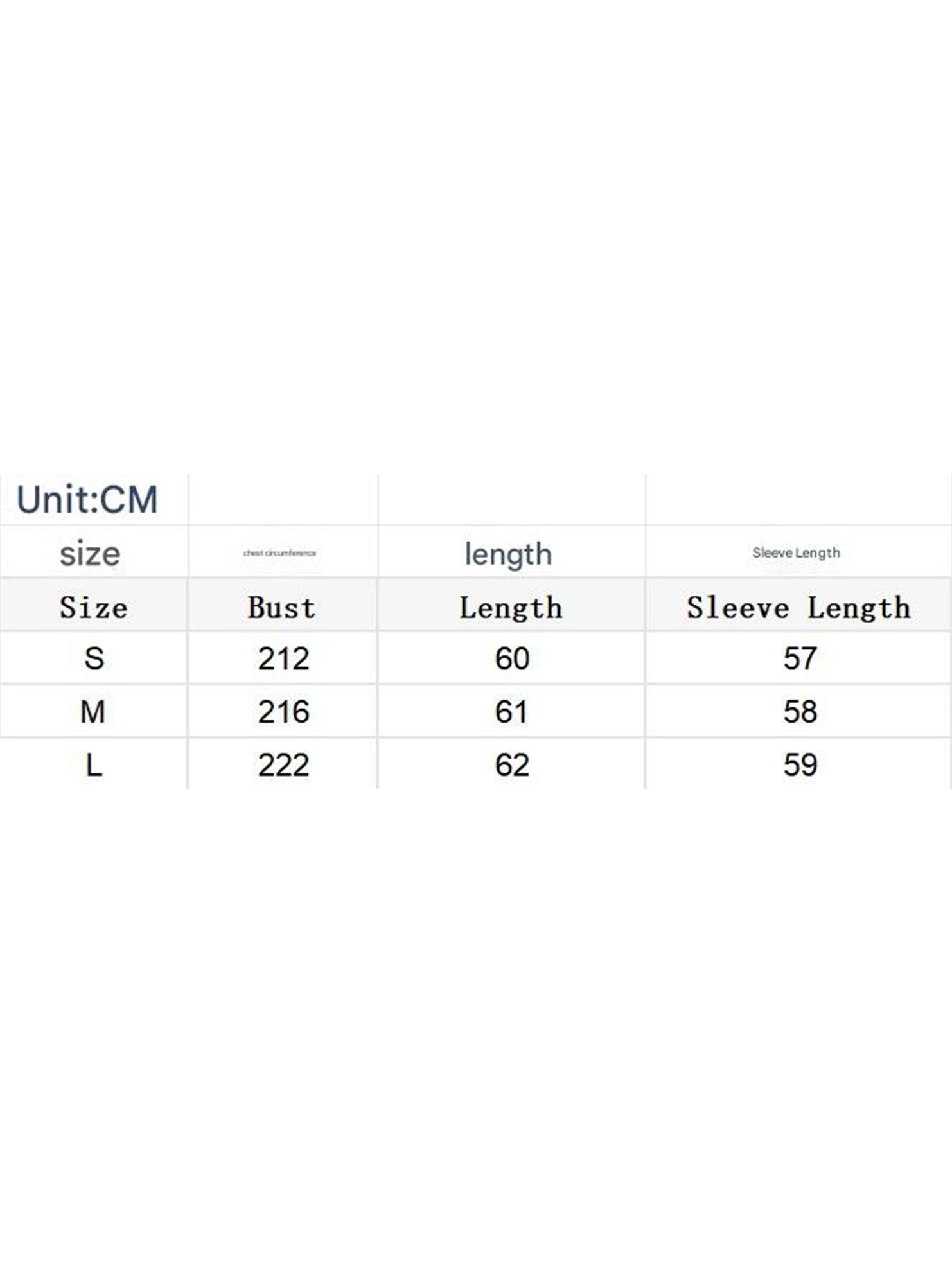Click sleeve length value 57
This screenshot has height=1263, width=952.
coord(800,658)
